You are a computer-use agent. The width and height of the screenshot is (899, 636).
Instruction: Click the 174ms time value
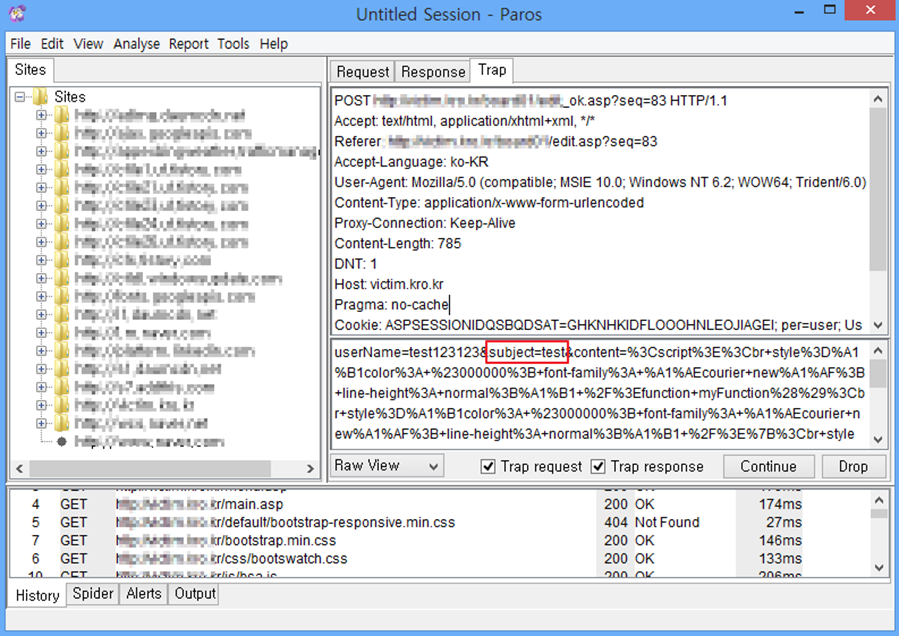780,505
